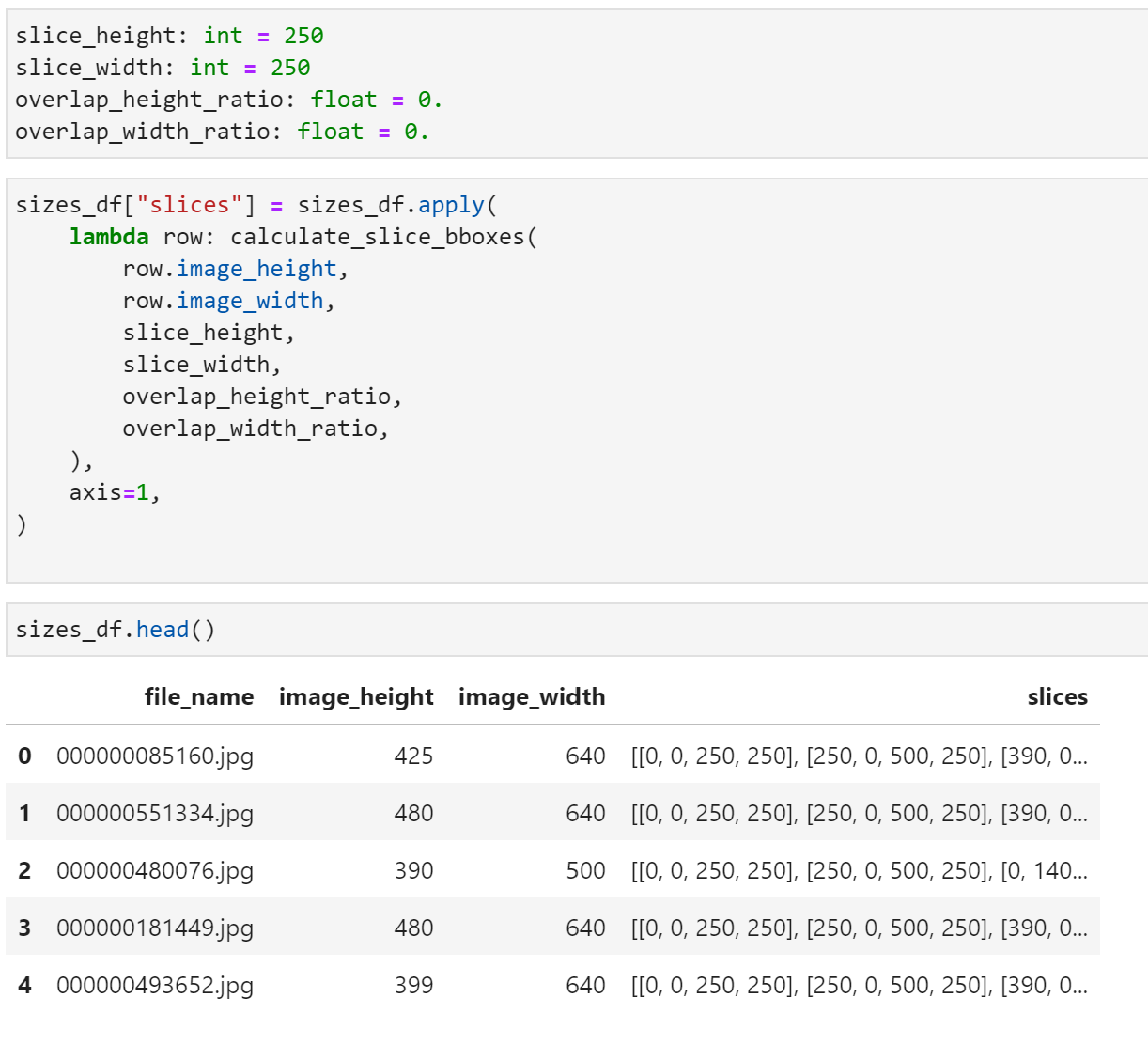
Task: Click the file_name column header
Action: point(199,697)
